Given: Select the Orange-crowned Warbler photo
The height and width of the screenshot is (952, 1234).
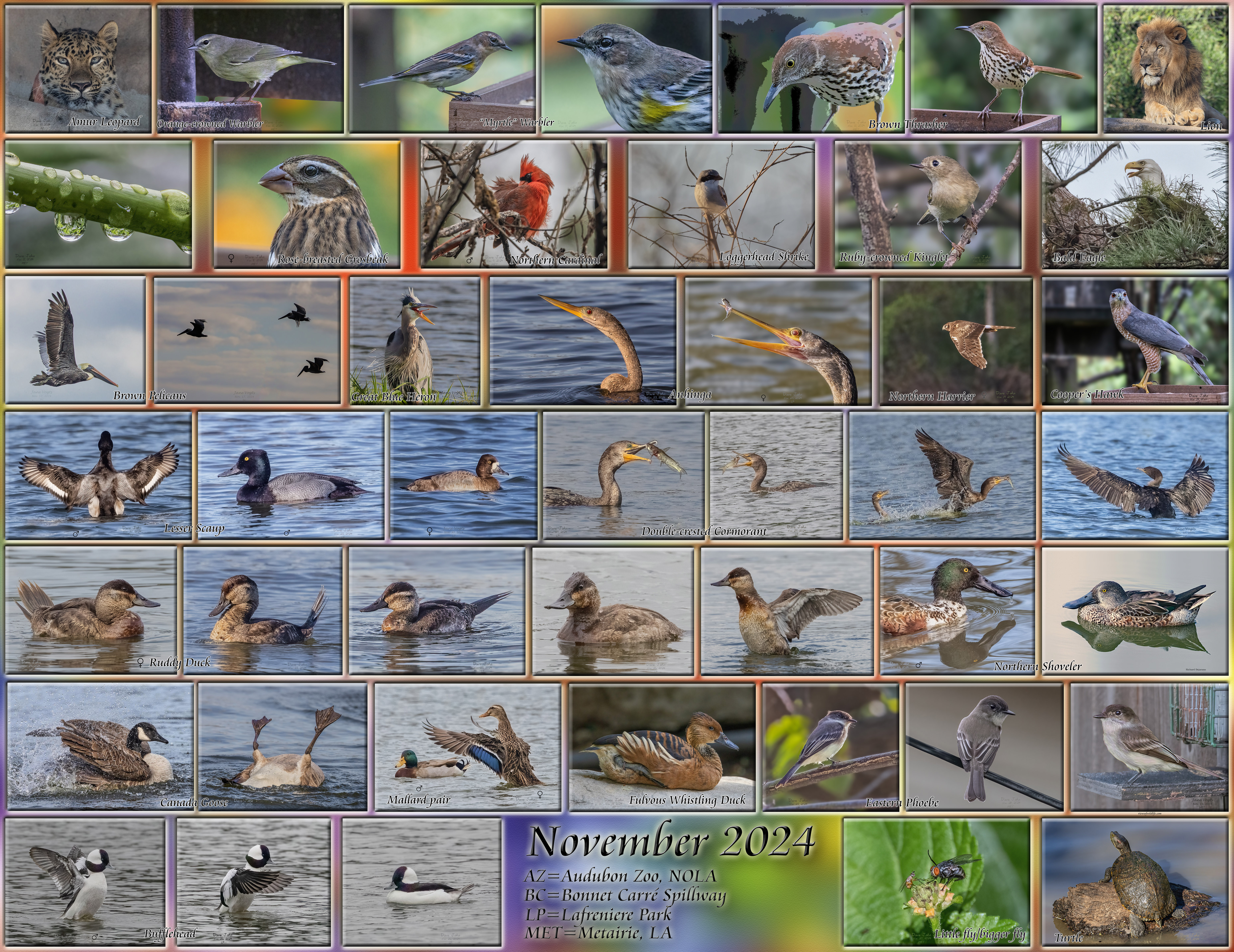Looking at the screenshot, I should point(250,69).
